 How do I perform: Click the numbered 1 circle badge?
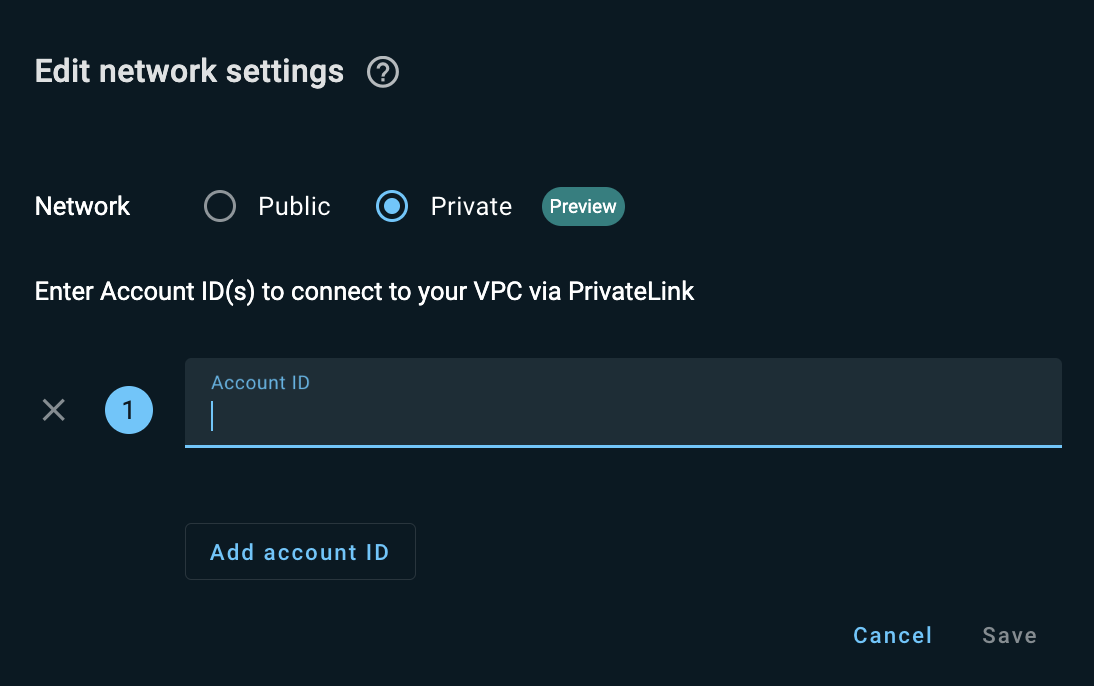coord(129,410)
